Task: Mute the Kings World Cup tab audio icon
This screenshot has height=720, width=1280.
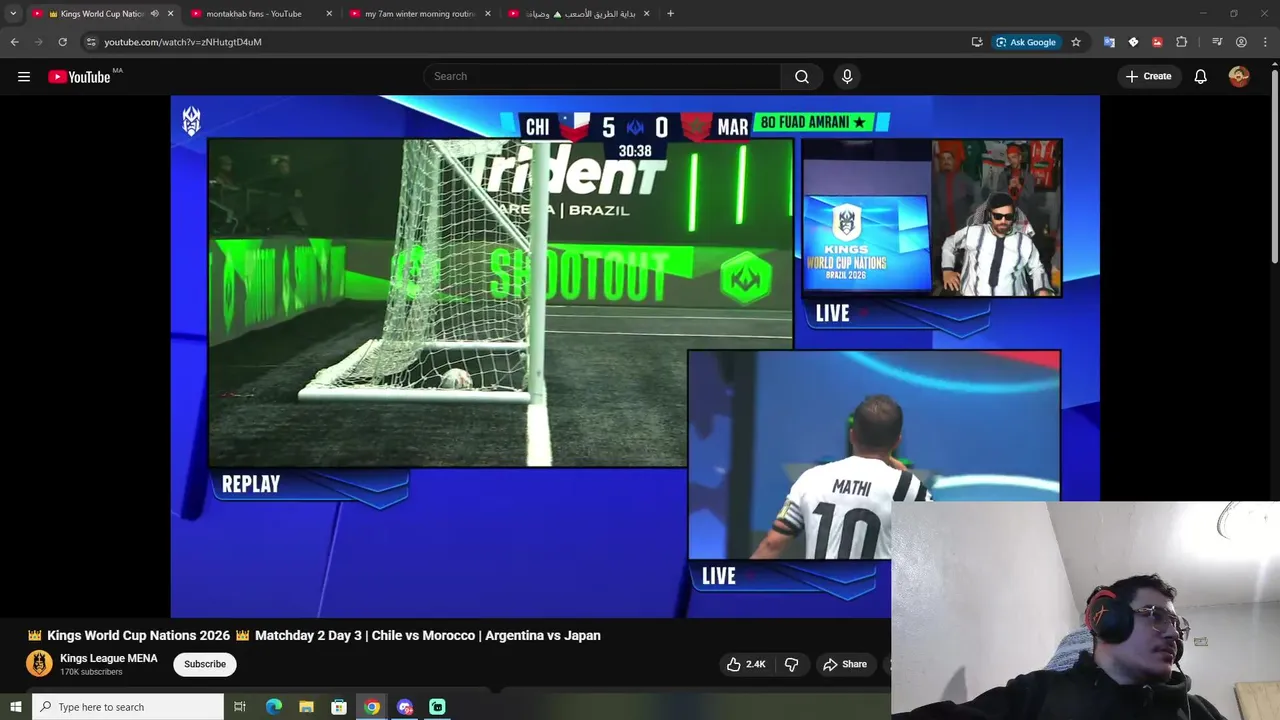Action: (154, 14)
